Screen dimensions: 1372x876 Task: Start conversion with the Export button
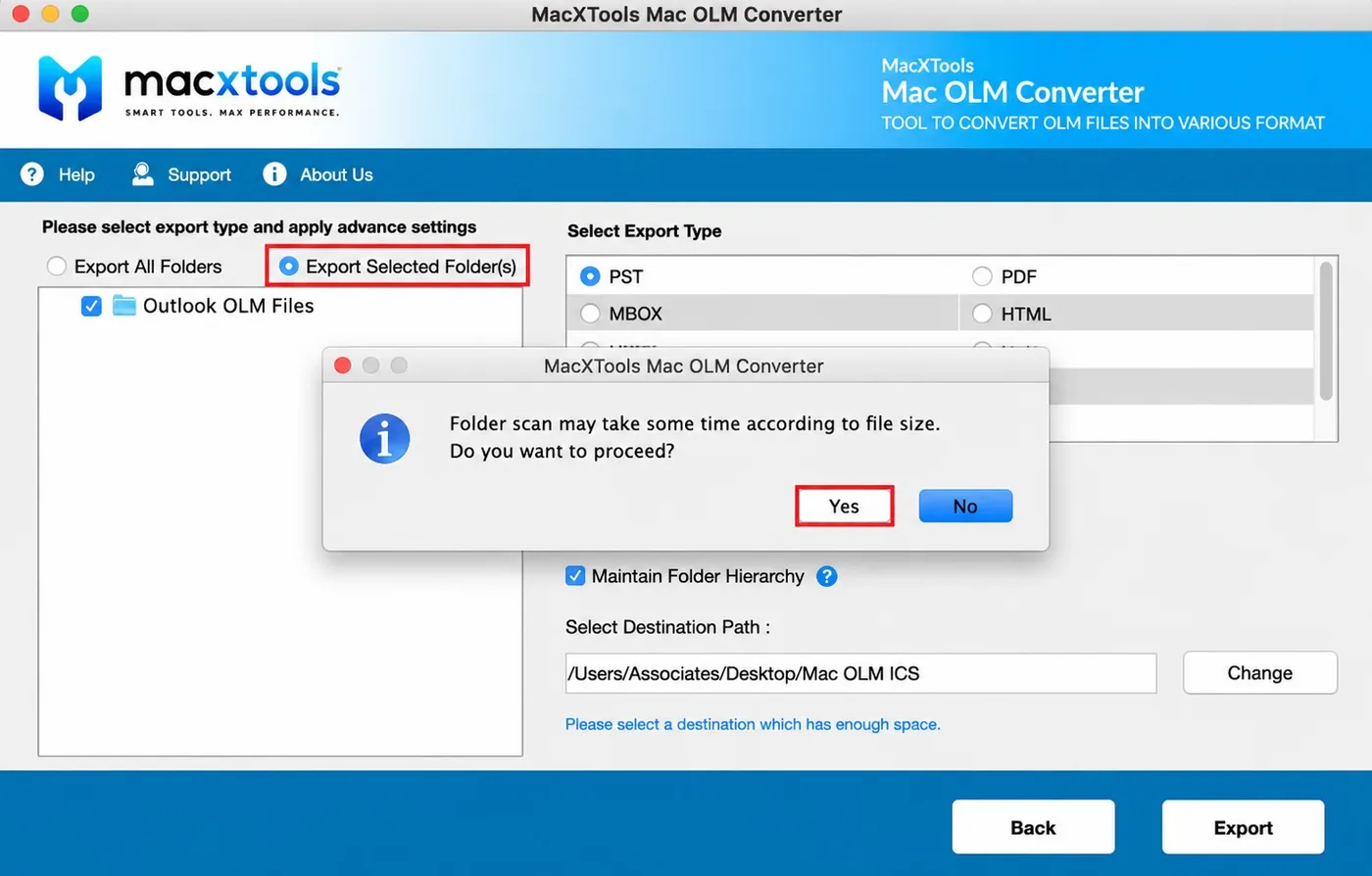[1243, 827]
